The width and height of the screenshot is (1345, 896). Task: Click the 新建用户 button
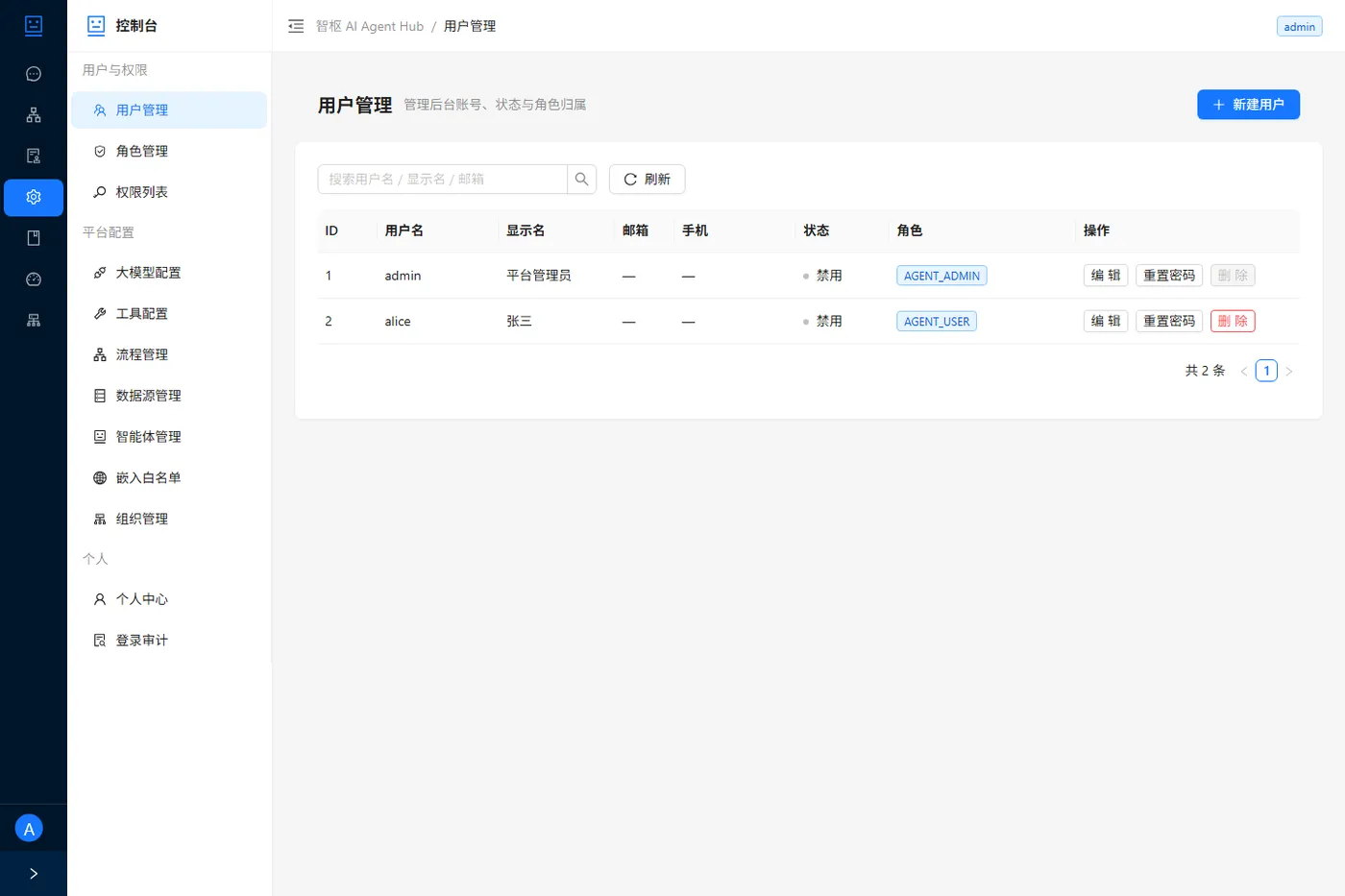pyautogui.click(x=1248, y=105)
